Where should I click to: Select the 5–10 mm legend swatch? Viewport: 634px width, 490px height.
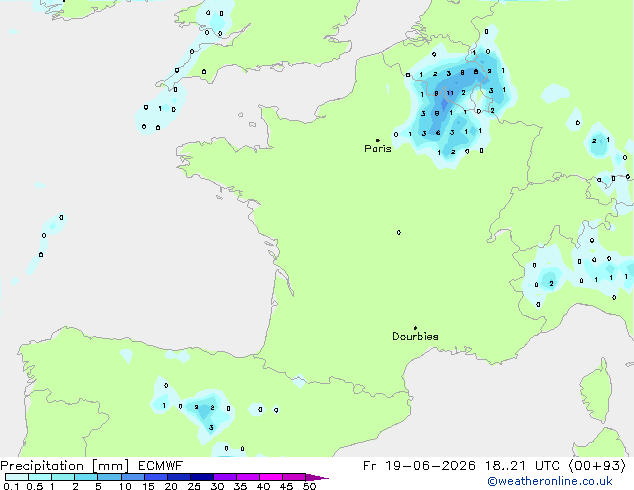109,477
